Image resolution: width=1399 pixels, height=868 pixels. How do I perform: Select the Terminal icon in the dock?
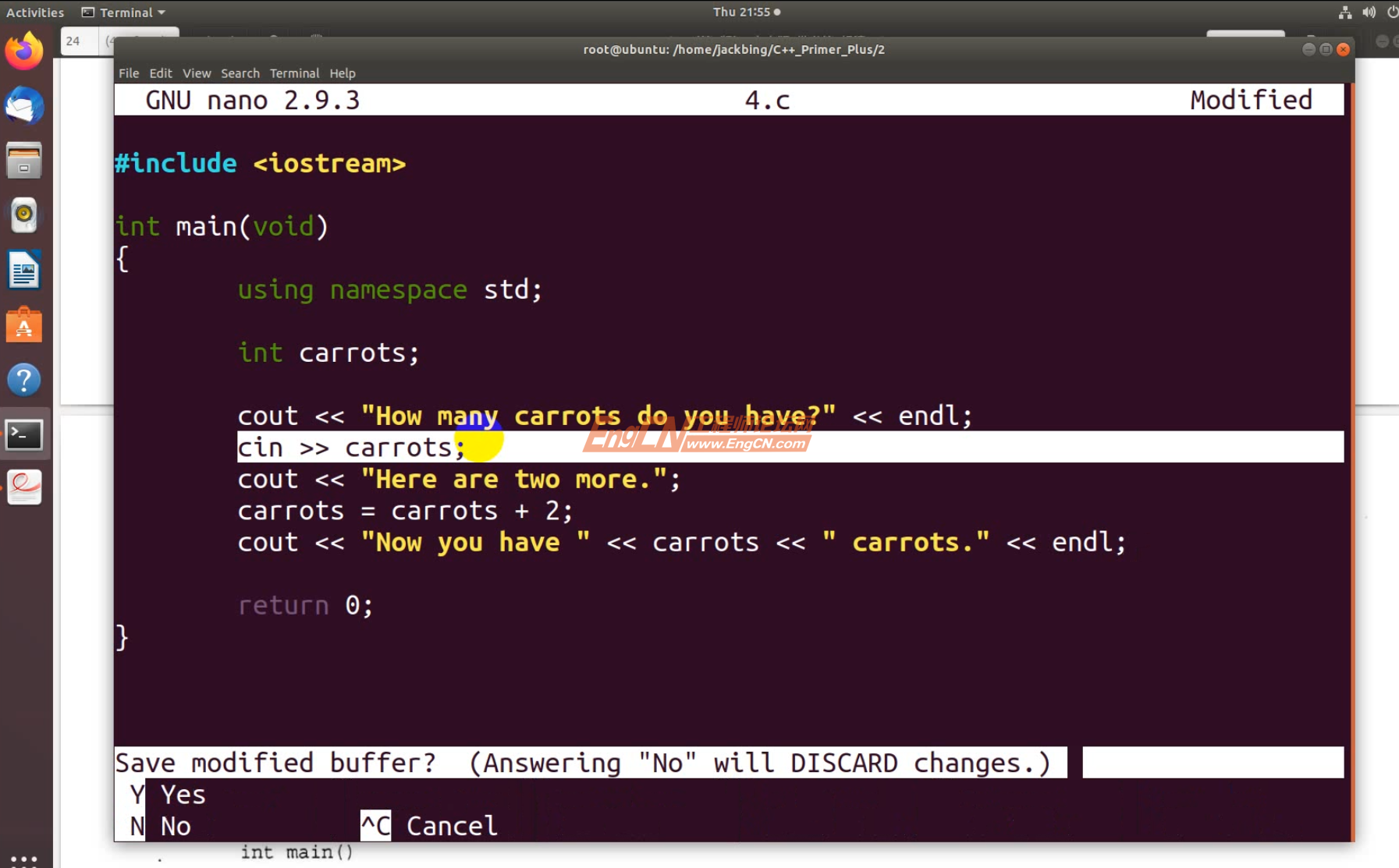click(25, 435)
